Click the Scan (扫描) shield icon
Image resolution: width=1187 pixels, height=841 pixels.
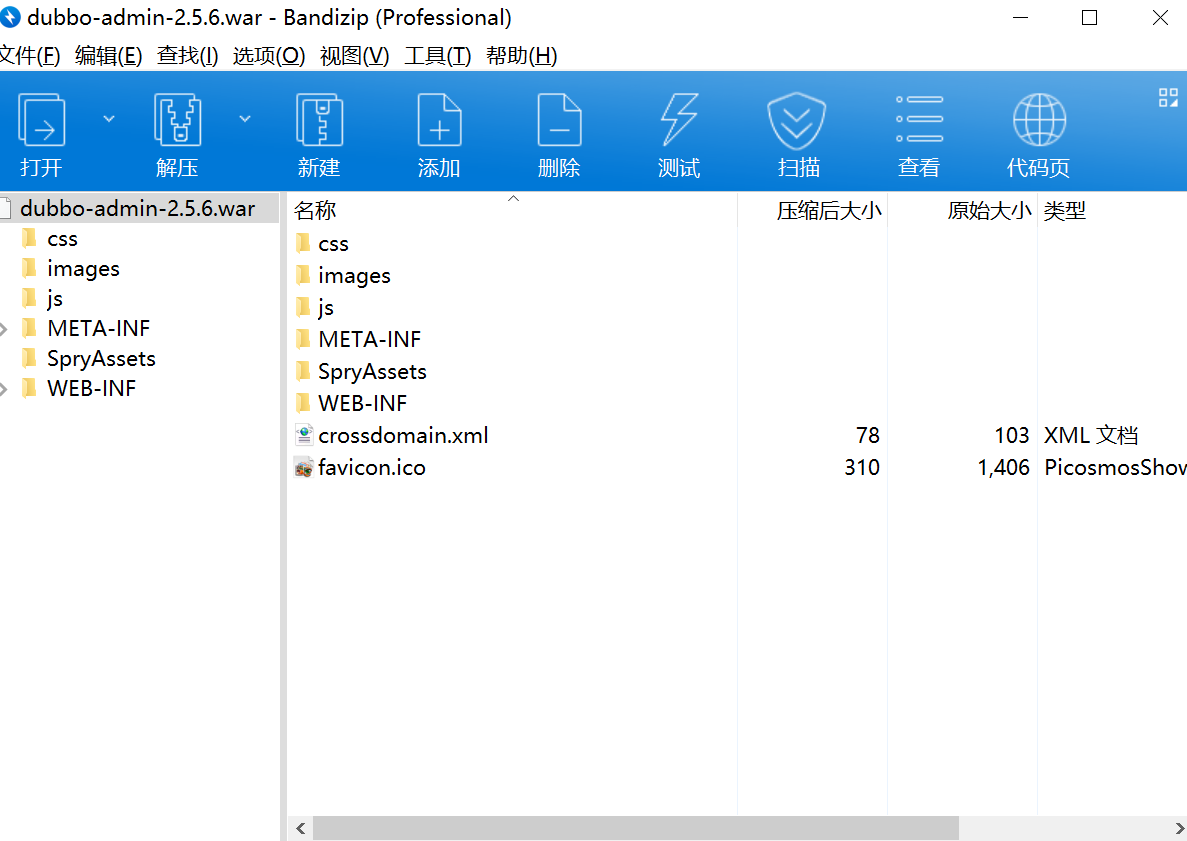click(x=798, y=122)
